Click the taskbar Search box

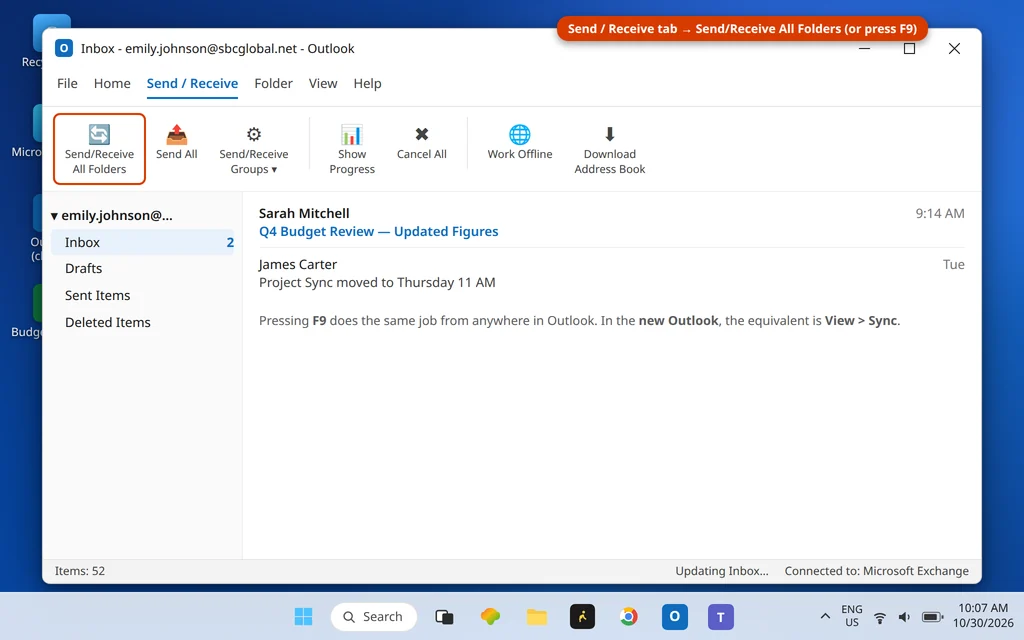coord(374,616)
